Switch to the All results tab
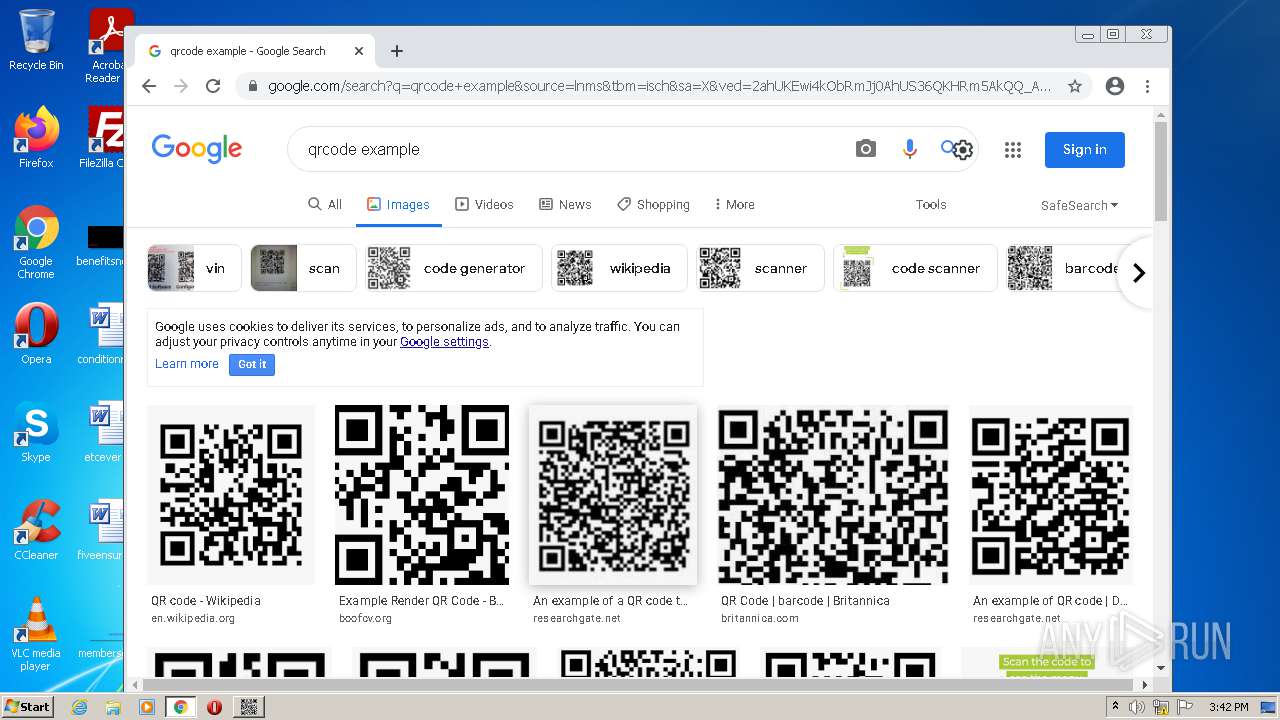1280x720 pixels. 325,204
